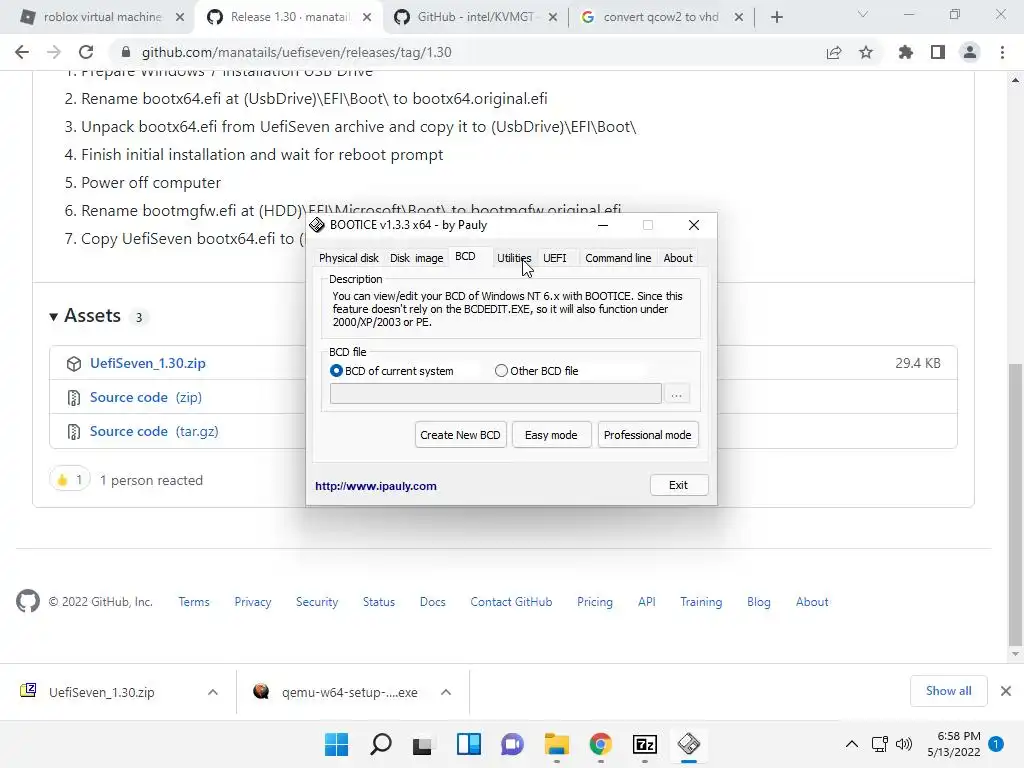Click the UefiSeven_1.30.zip package icon
This screenshot has height=768, width=1024.
tap(74, 364)
